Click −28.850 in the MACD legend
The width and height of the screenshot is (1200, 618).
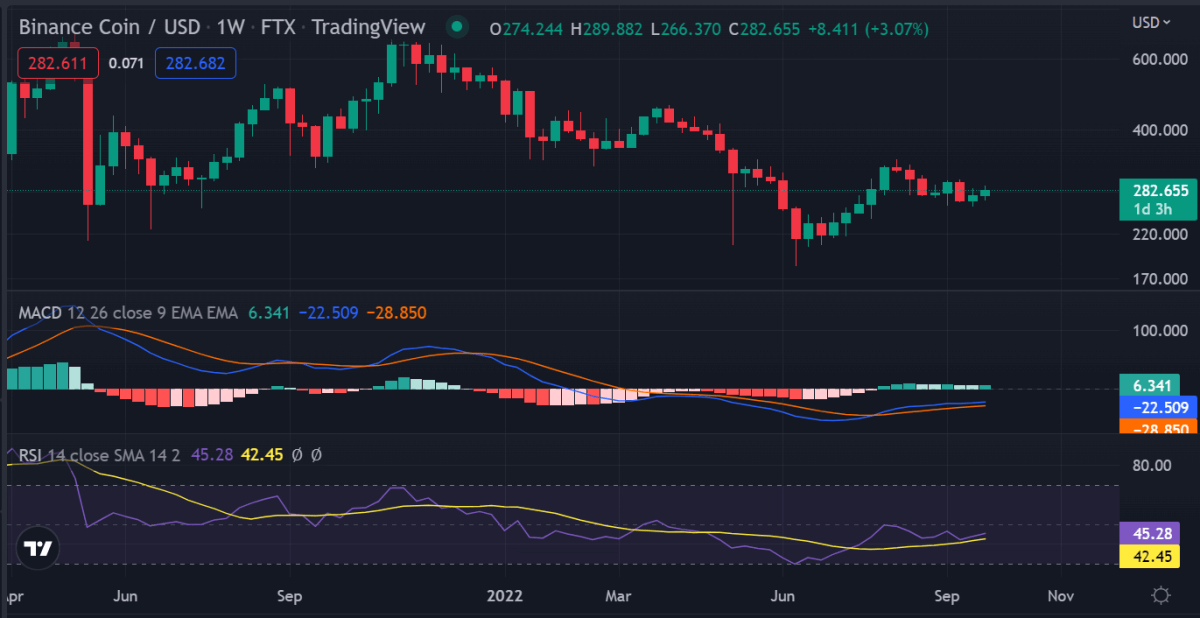click(x=396, y=313)
